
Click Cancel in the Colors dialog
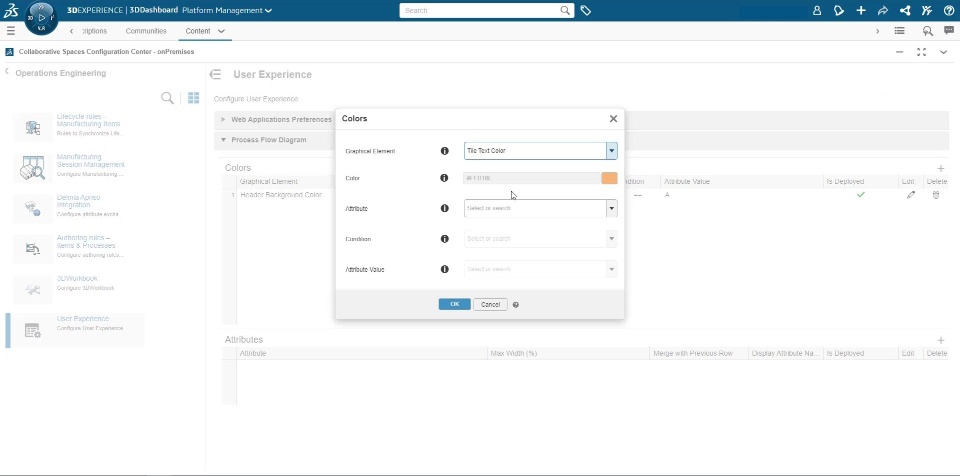coord(490,304)
